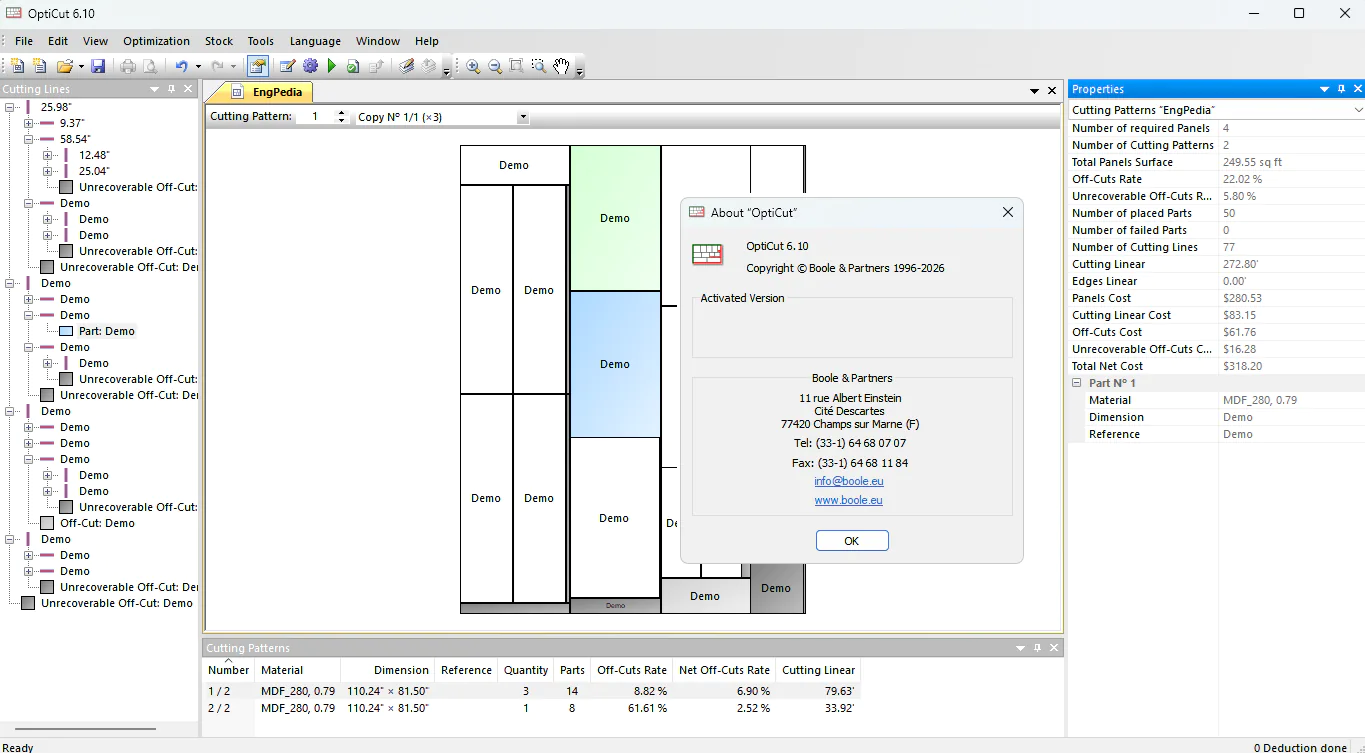
Task: Click the document with green check icon
Action: [353, 66]
